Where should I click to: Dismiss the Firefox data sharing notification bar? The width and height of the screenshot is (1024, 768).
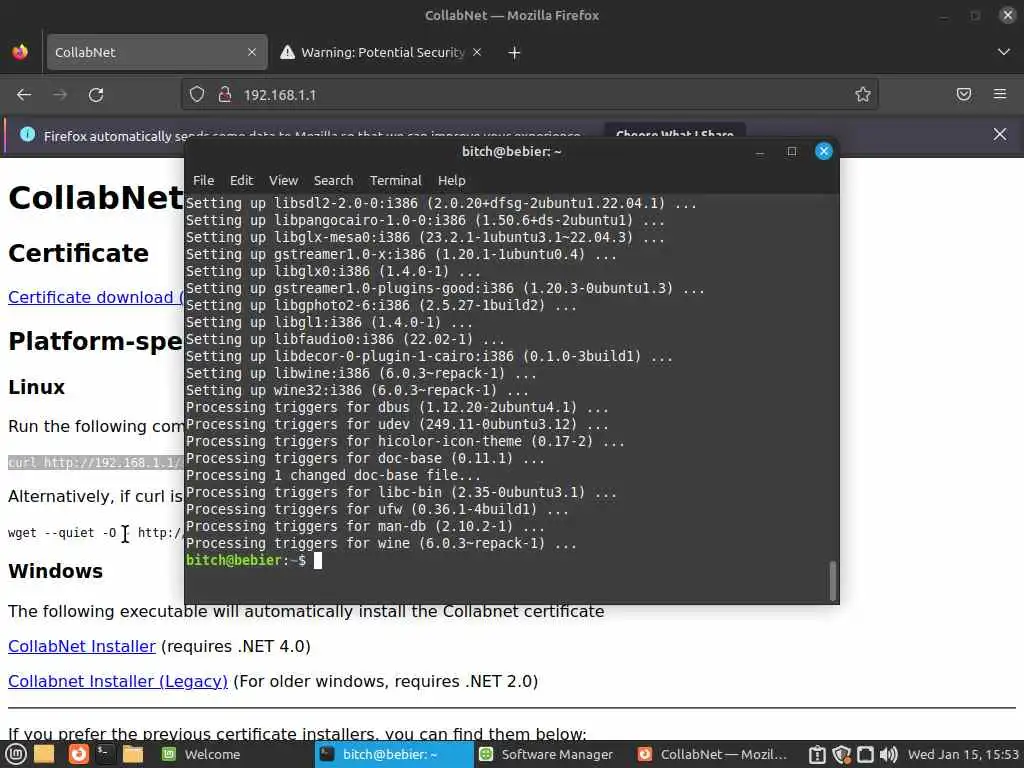1000,135
